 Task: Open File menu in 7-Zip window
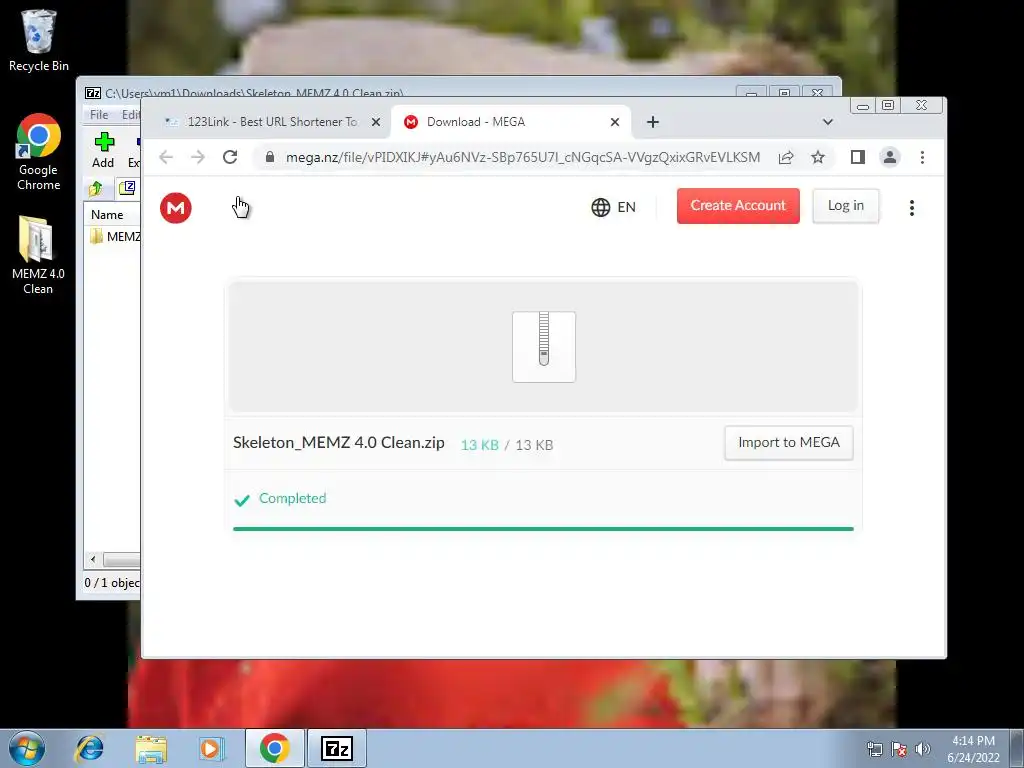pos(99,115)
